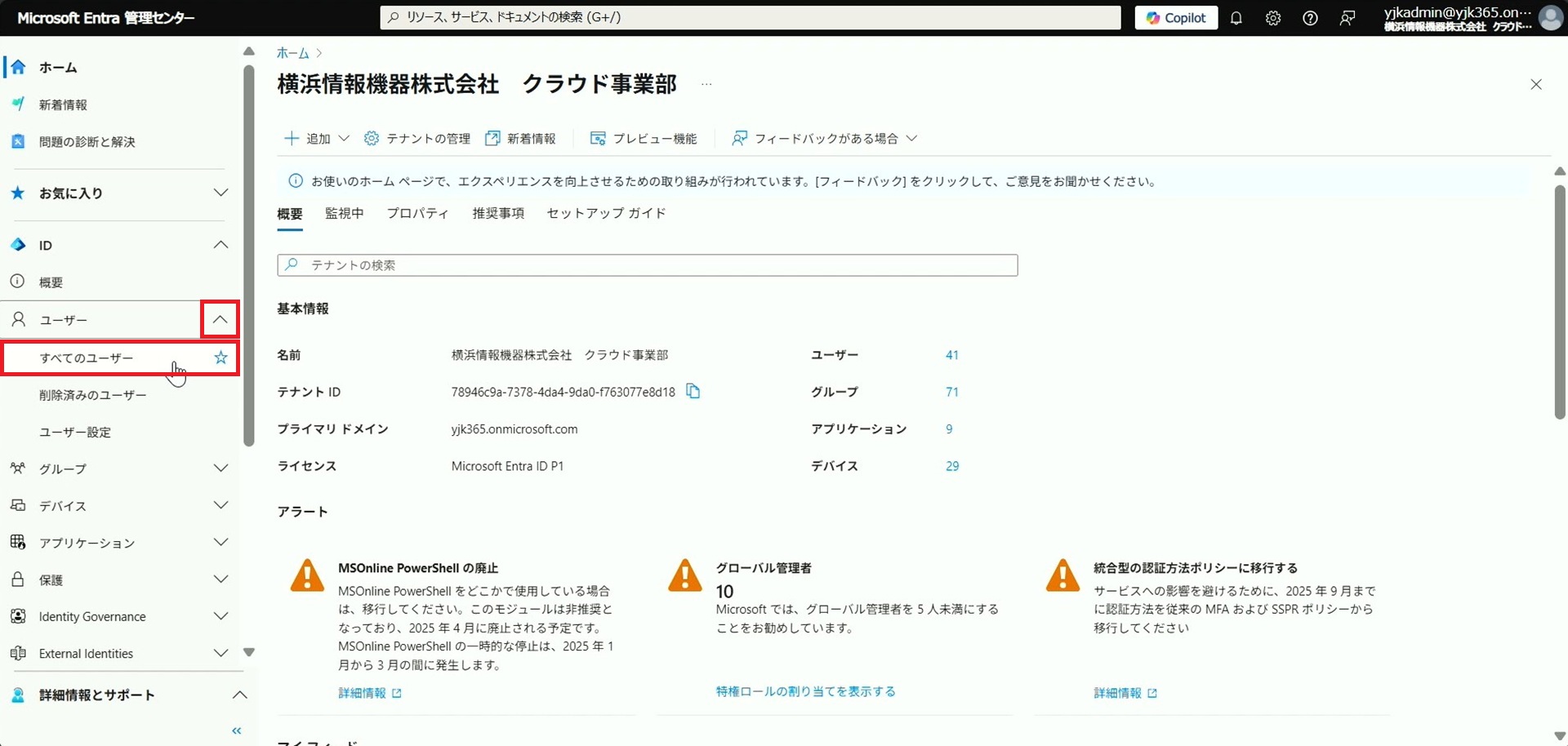The height and width of the screenshot is (746, 1568).
Task: Click the top search box for resources
Action: (750, 17)
